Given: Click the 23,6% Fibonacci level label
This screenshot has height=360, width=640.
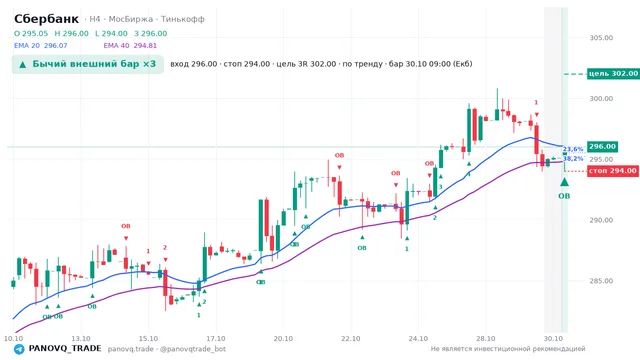Looking at the screenshot, I should pyautogui.click(x=573, y=149).
